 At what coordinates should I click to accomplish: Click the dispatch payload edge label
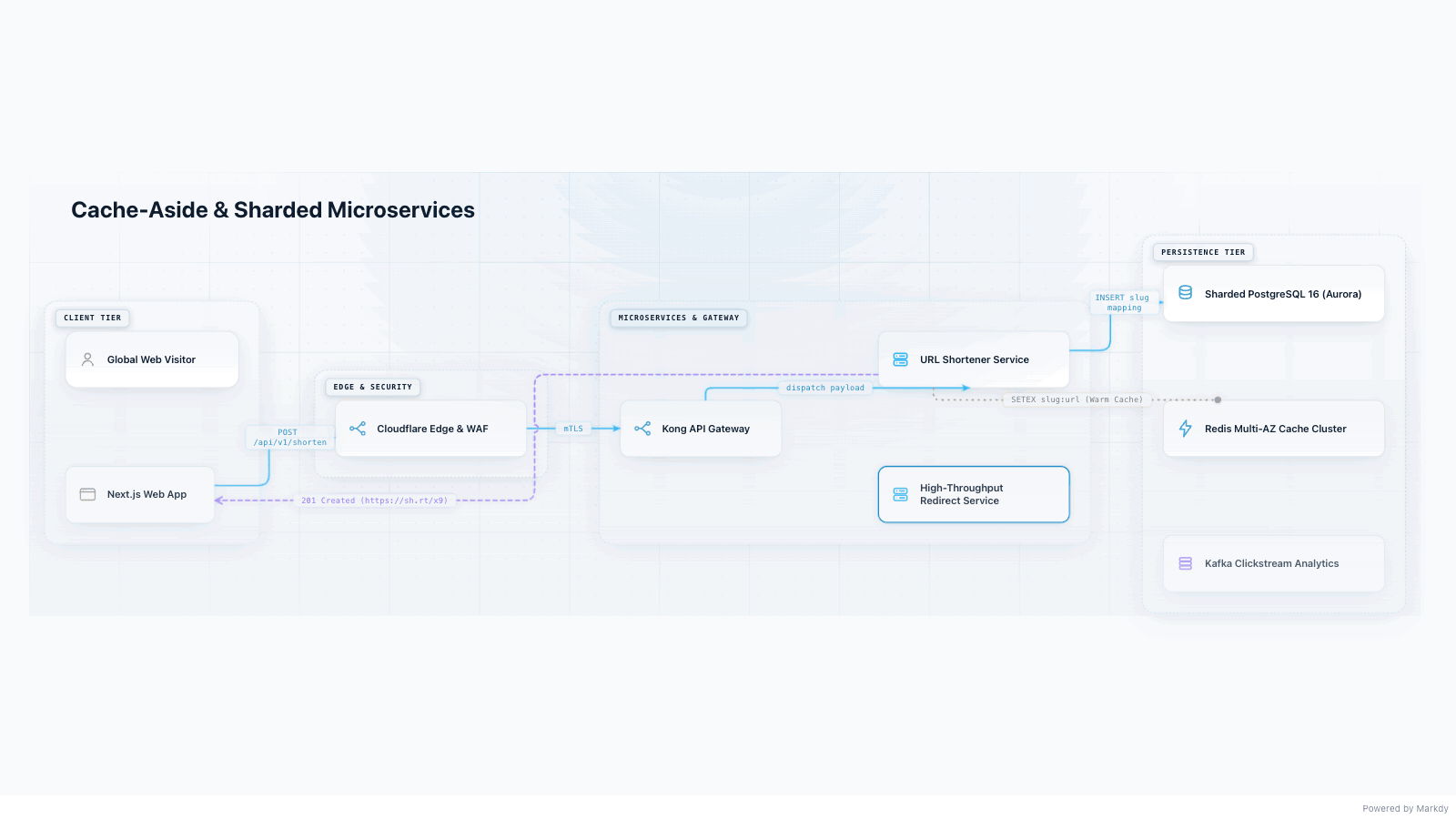[x=825, y=388]
